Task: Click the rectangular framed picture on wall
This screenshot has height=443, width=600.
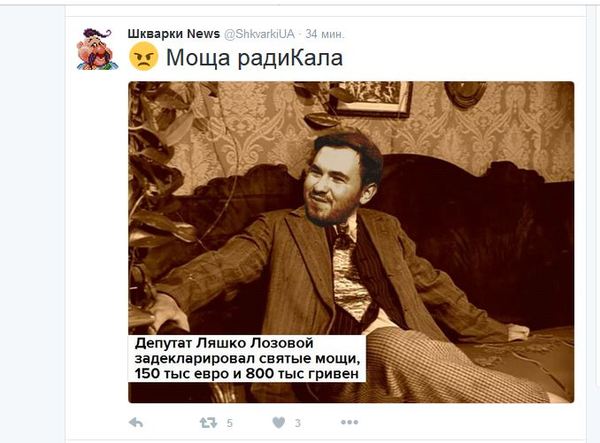Action: 370,98
